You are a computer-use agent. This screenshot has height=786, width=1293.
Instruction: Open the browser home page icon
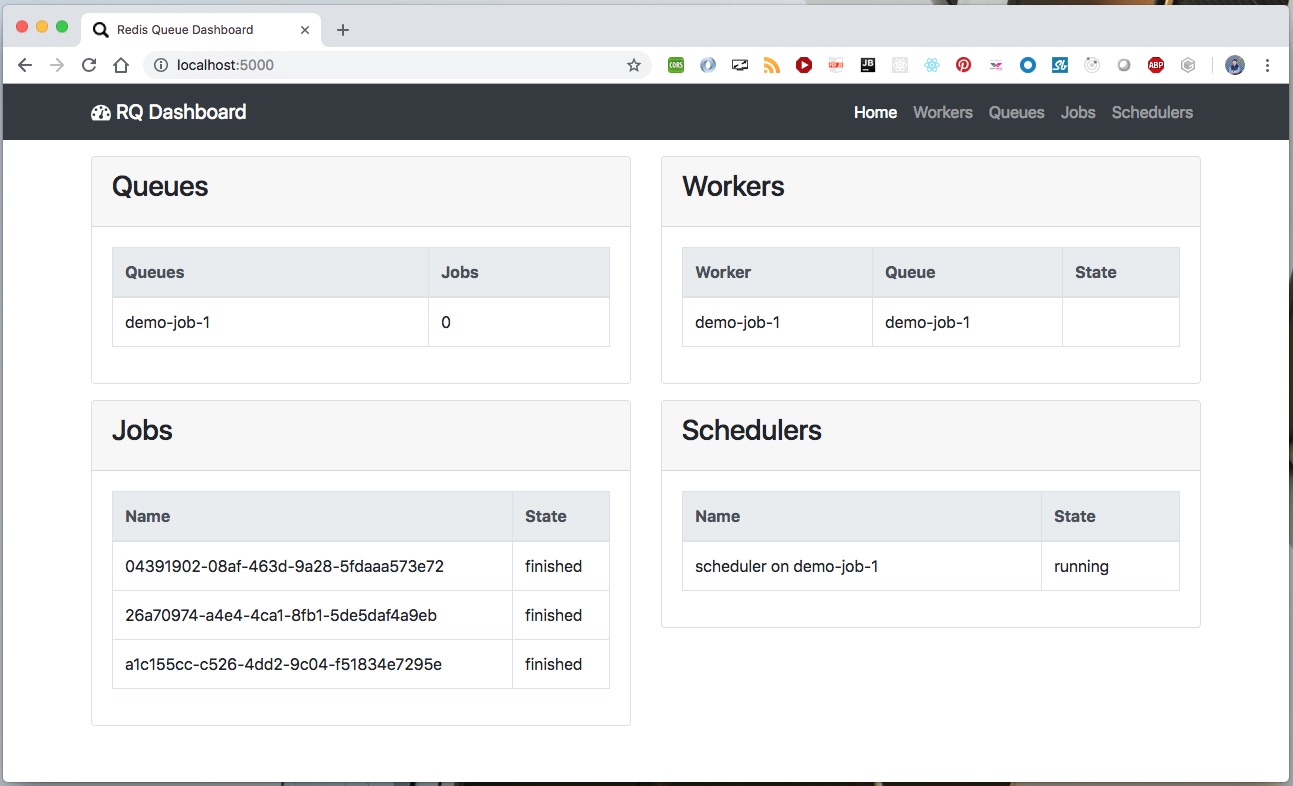(x=121, y=65)
